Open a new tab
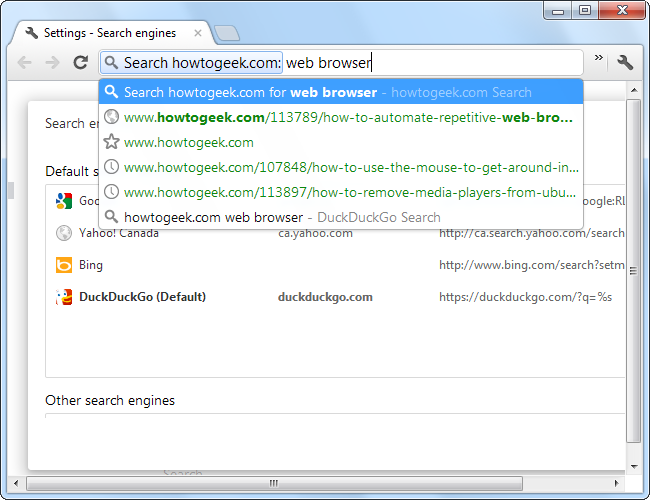This screenshot has height=500, width=650. pyautogui.click(x=226, y=33)
